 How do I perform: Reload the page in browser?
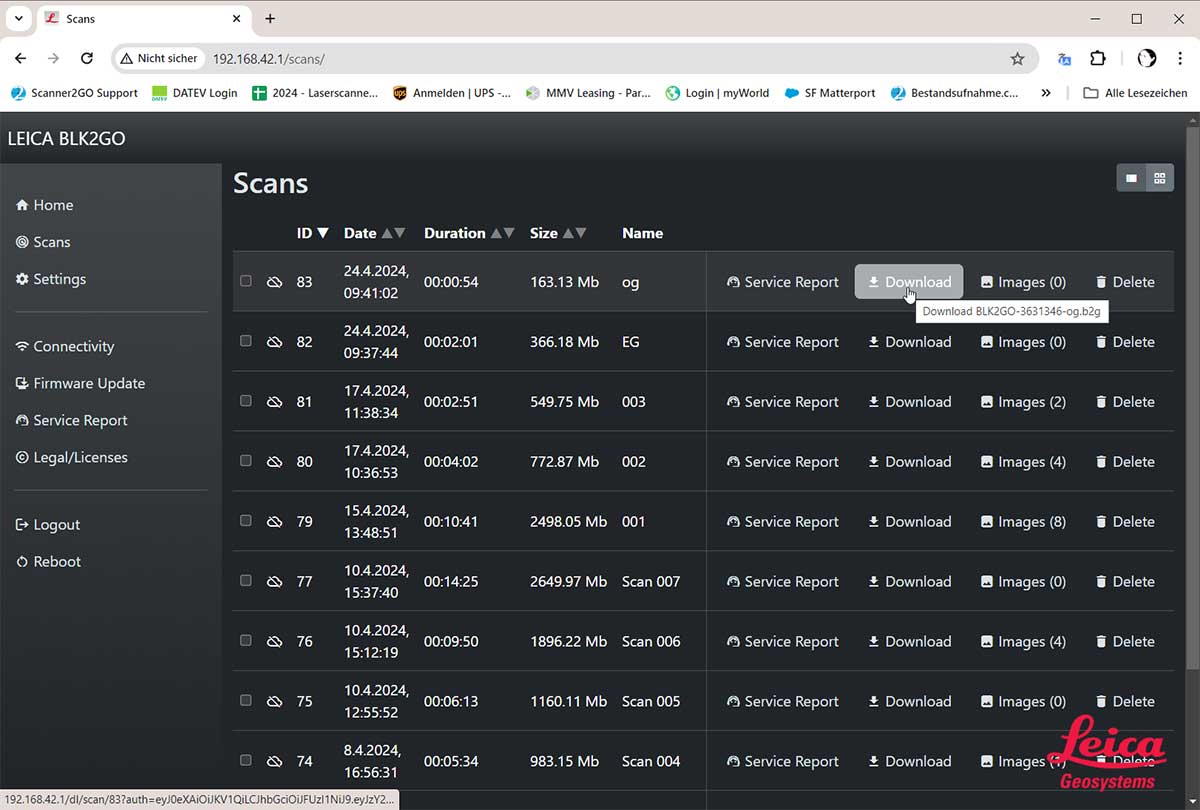coord(87,58)
